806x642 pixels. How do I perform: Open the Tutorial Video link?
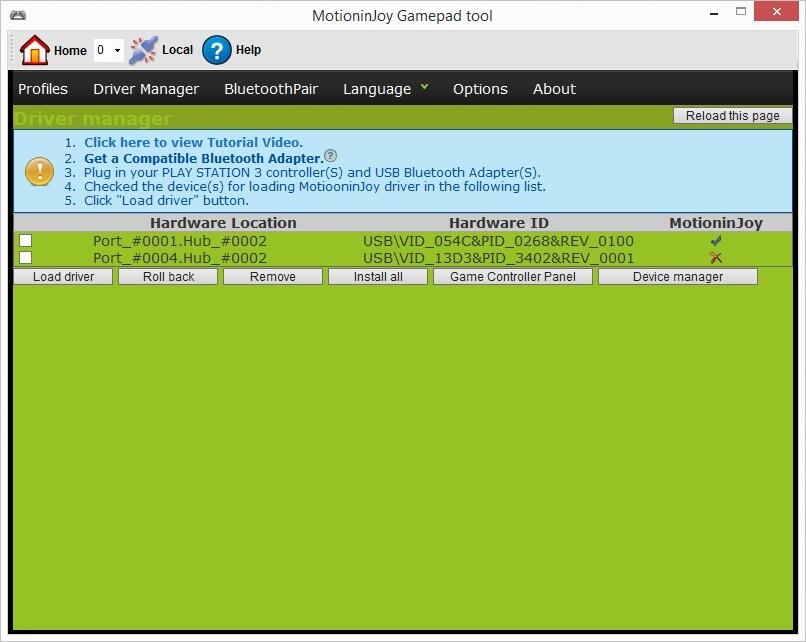(193, 142)
